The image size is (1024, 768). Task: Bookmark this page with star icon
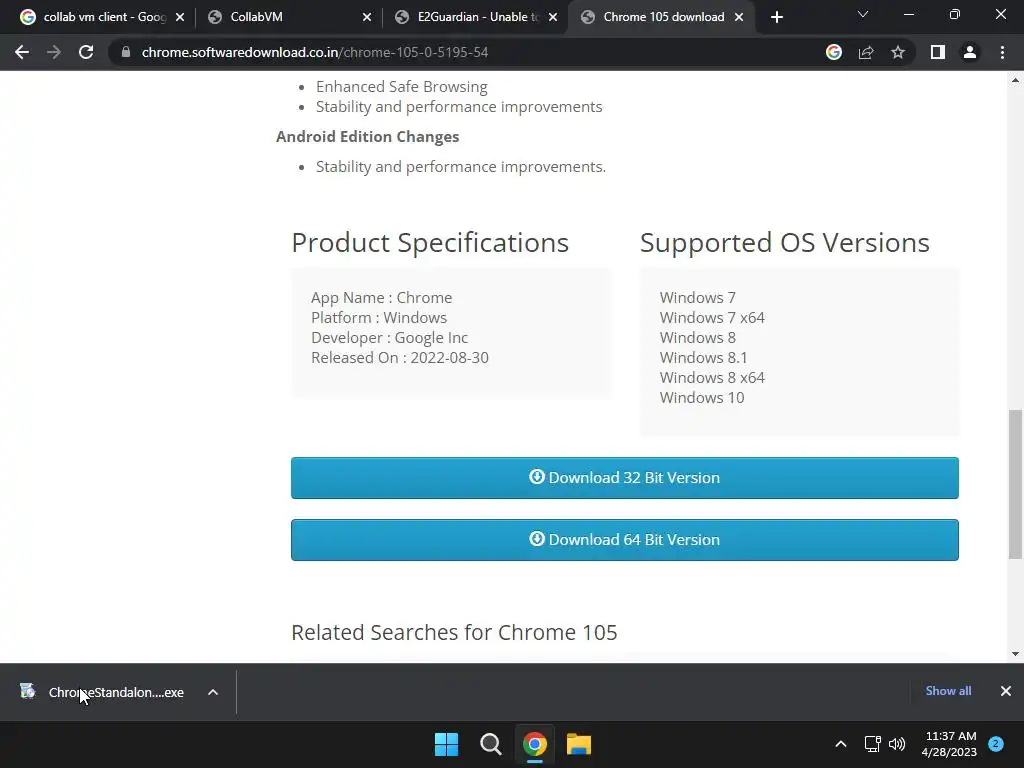[x=898, y=52]
